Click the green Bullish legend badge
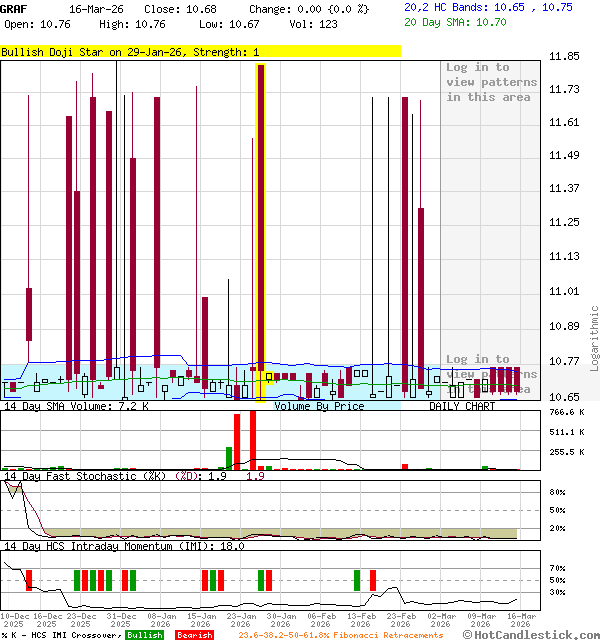Image resolution: width=600 pixels, height=640 pixels. (145, 635)
